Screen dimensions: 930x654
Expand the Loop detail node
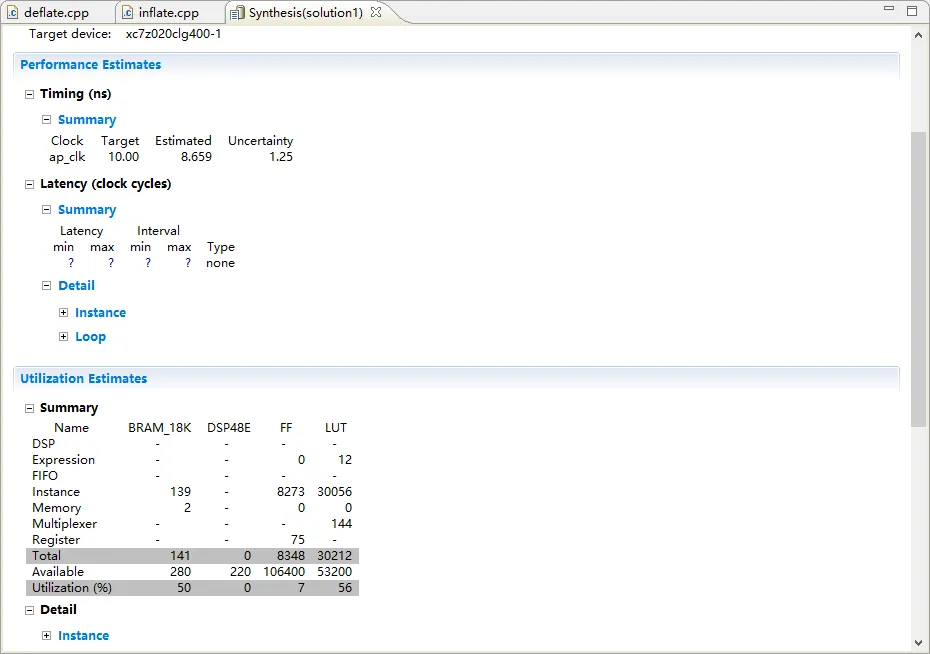pyautogui.click(x=64, y=337)
